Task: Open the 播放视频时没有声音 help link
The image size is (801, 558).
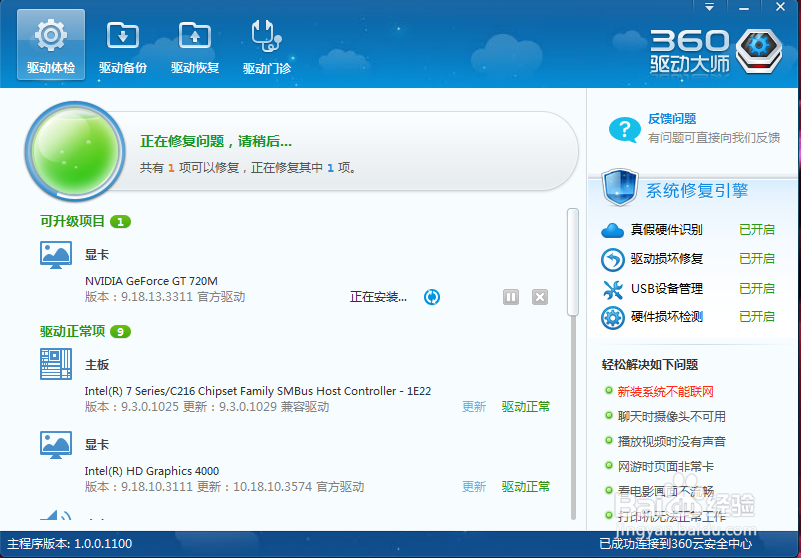Action: click(671, 441)
